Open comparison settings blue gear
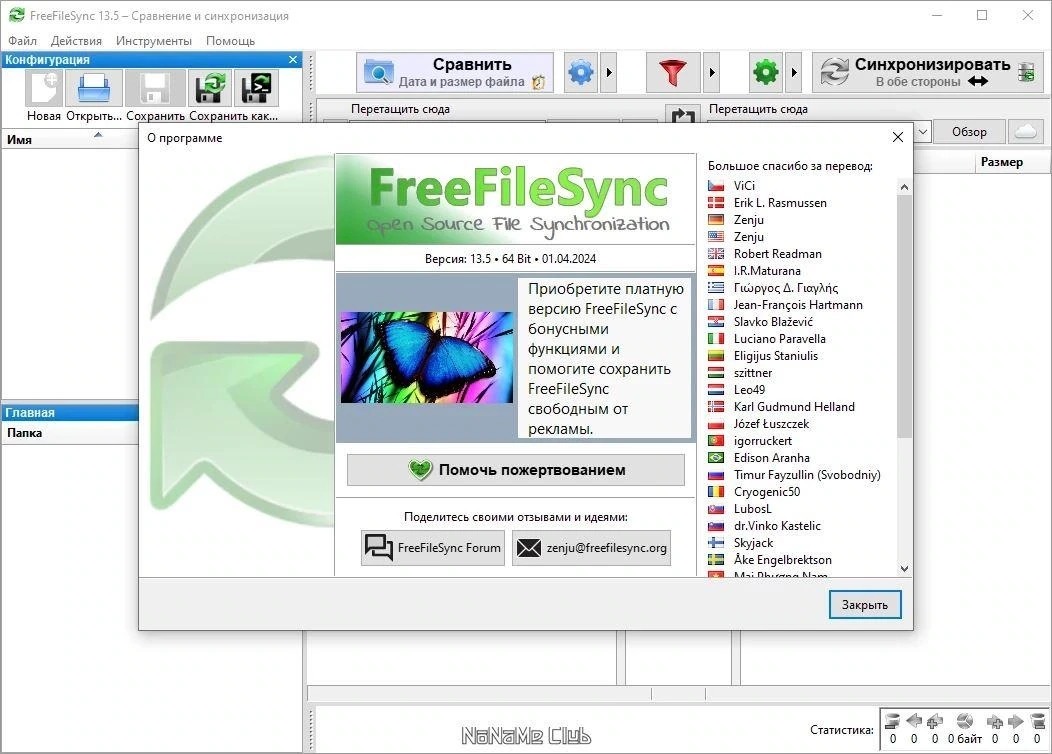1052x754 pixels. pyautogui.click(x=581, y=72)
